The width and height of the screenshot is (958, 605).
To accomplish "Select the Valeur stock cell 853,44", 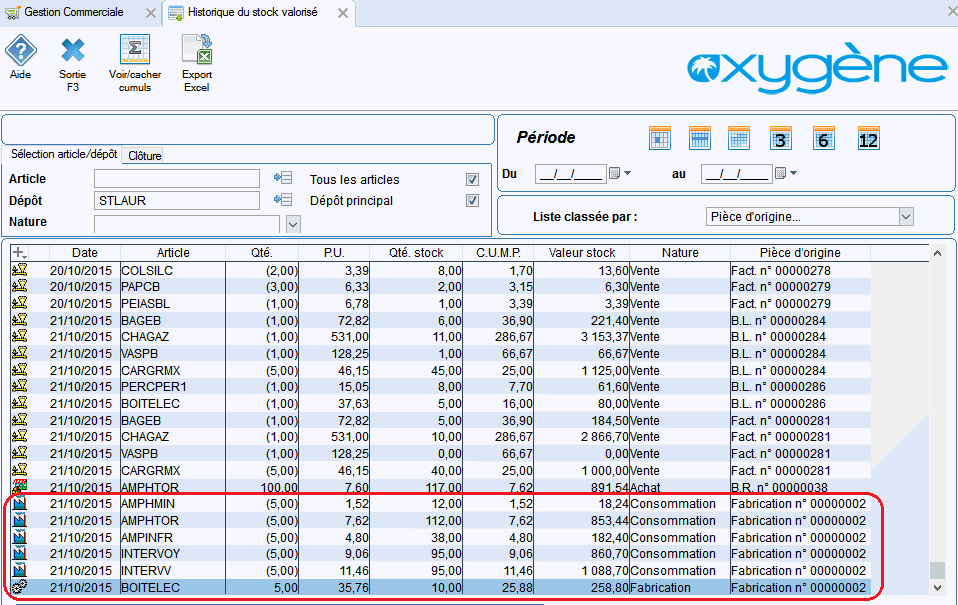I will tap(582, 521).
